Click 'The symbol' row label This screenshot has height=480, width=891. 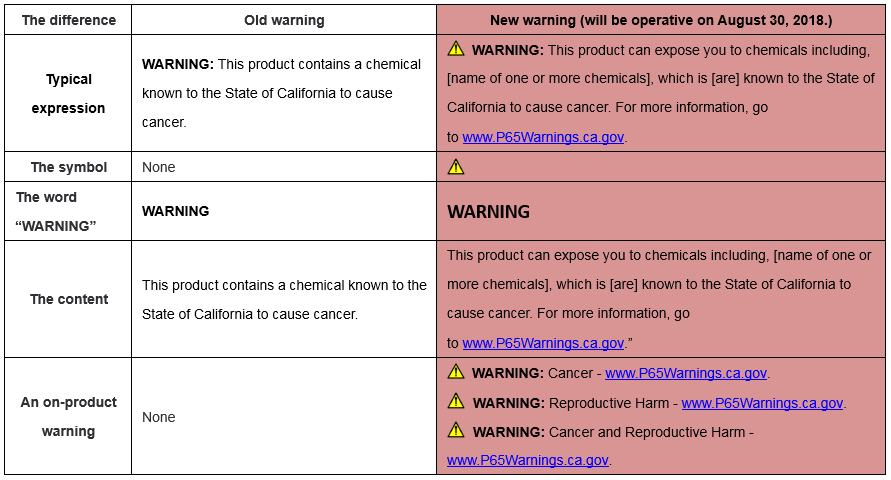tap(69, 167)
